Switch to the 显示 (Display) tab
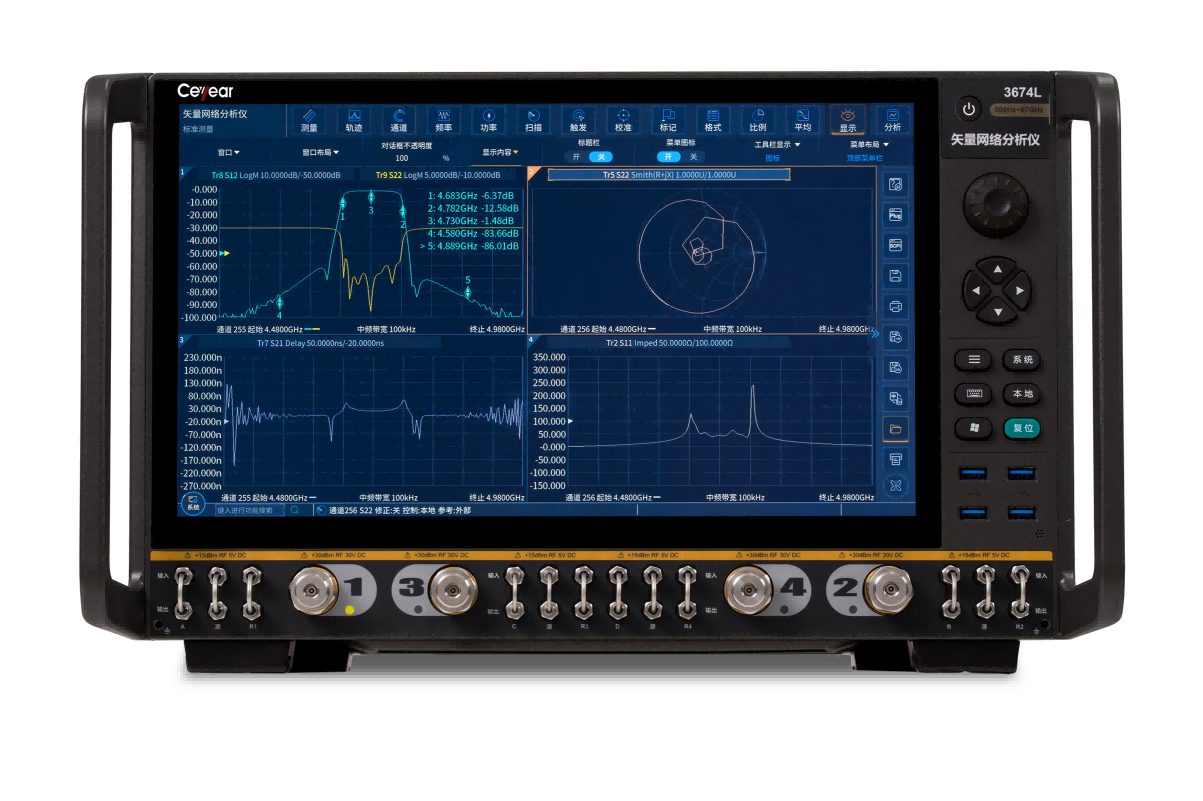 coord(847,120)
